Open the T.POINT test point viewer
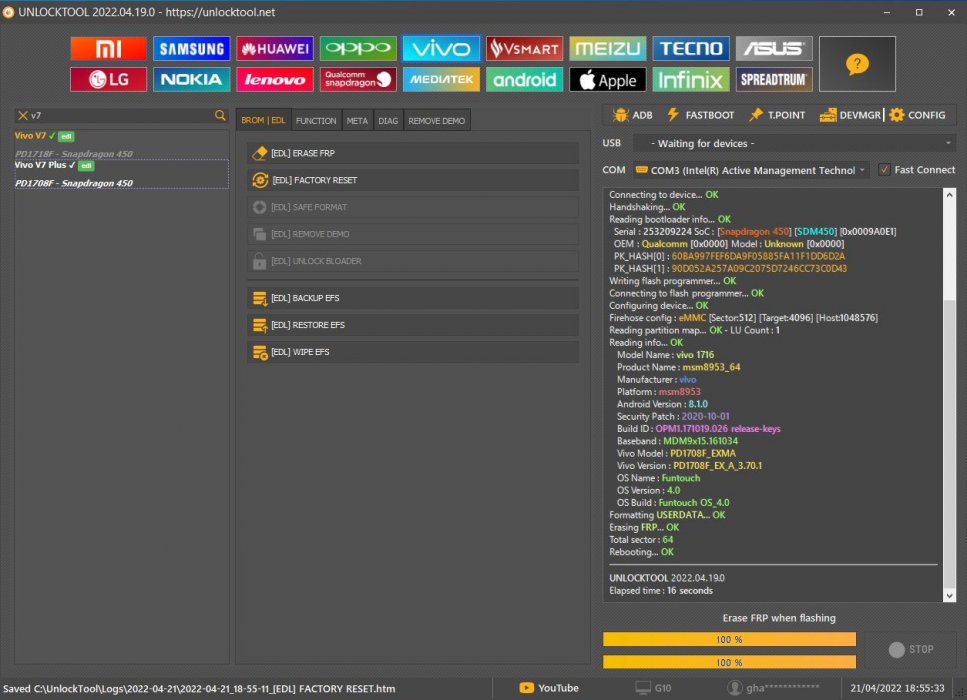Screen dimensions: 967x700 coord(777,115)
